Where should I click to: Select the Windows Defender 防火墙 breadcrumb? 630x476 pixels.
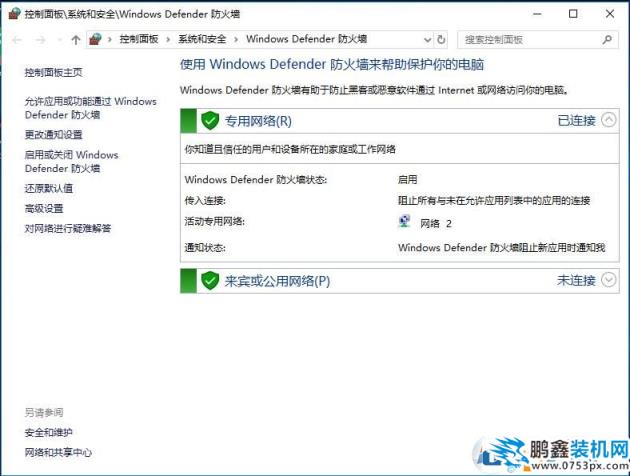click(x=307, y=39)
